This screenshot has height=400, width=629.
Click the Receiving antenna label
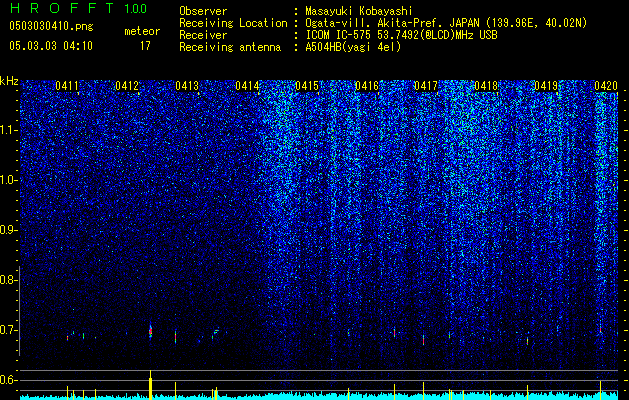point(230,47)
